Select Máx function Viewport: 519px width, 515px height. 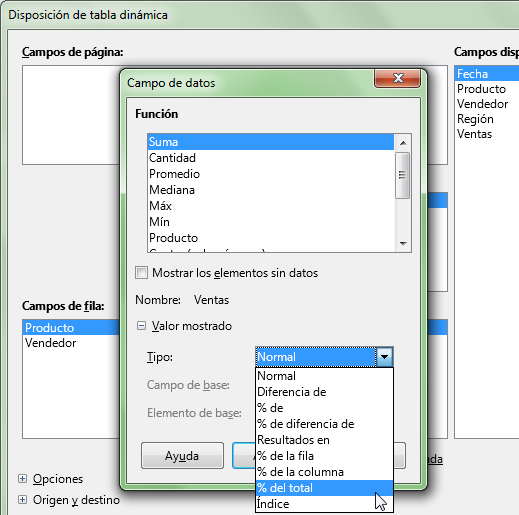[x=271, y=206]
